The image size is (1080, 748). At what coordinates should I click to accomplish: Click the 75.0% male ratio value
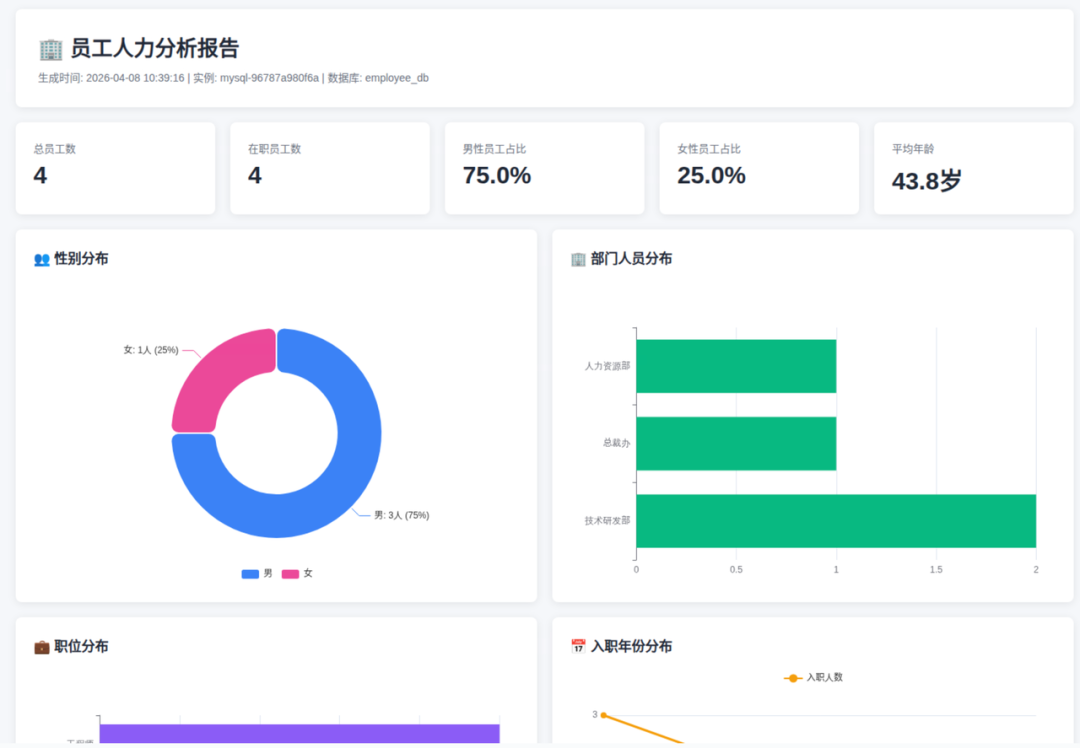tap(497, 176)
